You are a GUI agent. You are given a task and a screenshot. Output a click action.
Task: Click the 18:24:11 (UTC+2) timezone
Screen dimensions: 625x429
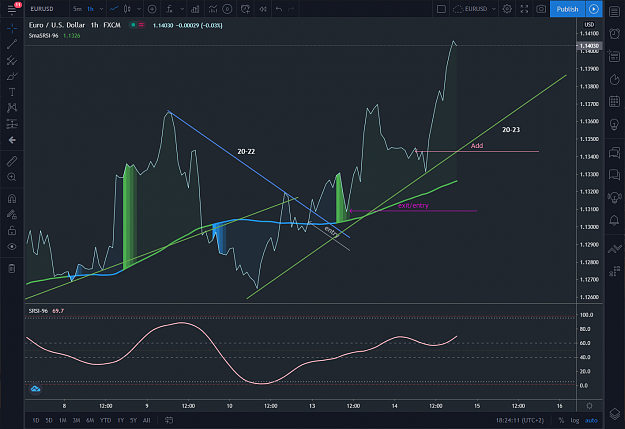pos(520,420)
